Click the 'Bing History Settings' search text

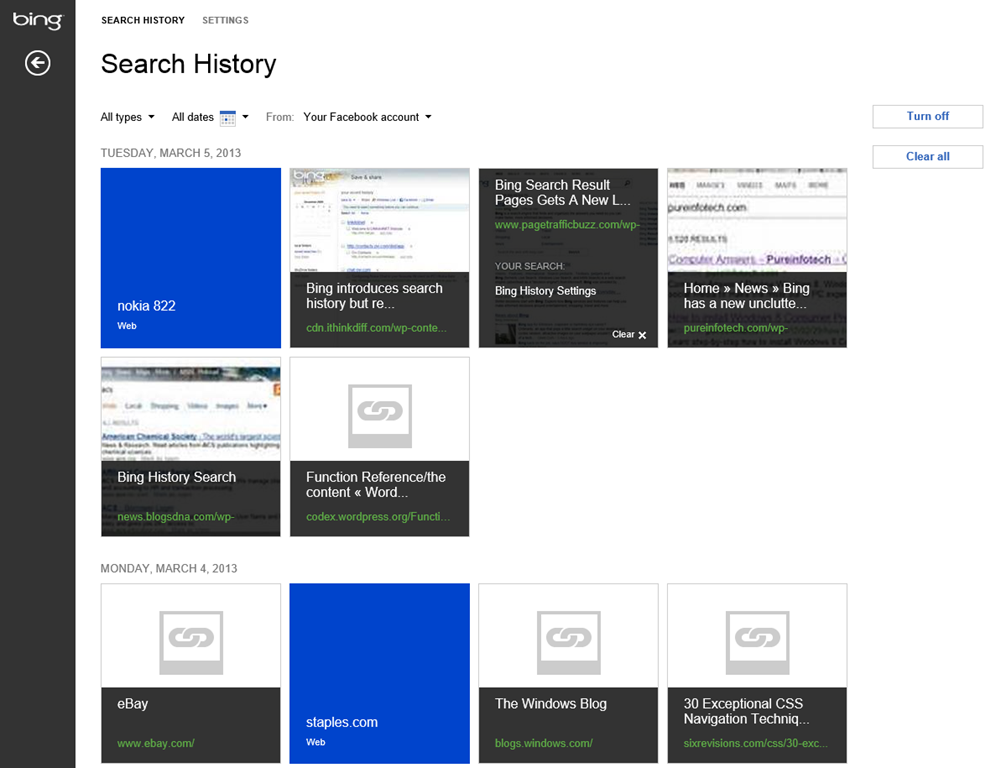pyautogui.click(x=545, y=291)
